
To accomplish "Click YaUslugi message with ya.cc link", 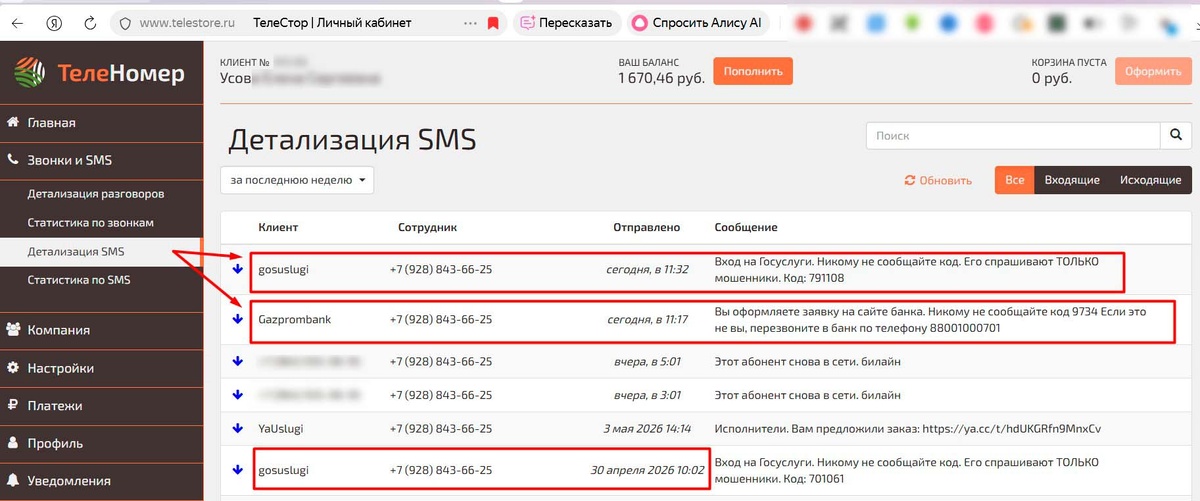I will 907,428.
